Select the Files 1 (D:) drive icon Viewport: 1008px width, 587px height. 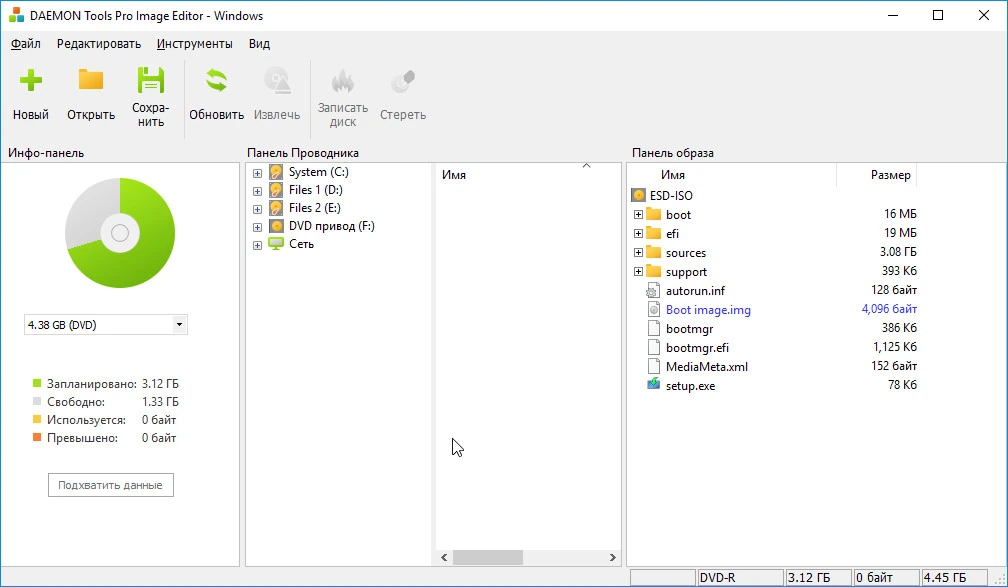coord(276,190)
